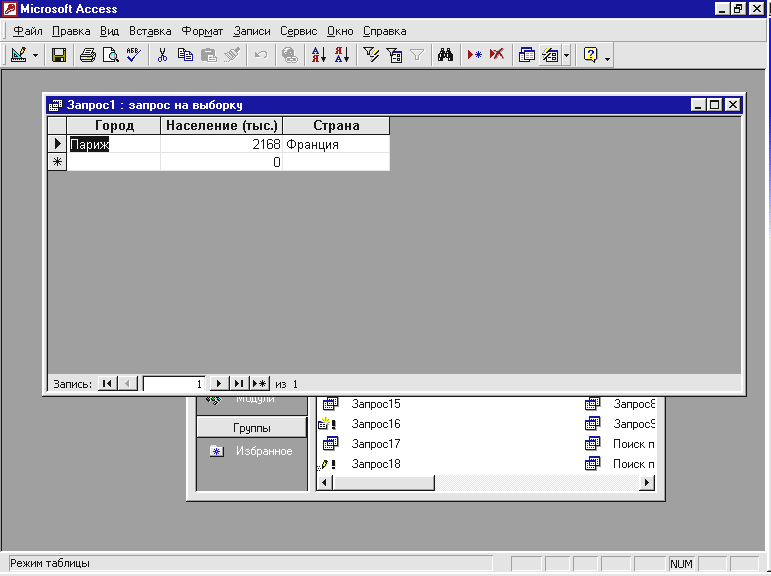
Task: Click the population value 2168 cell
Action: pos(222,144)
